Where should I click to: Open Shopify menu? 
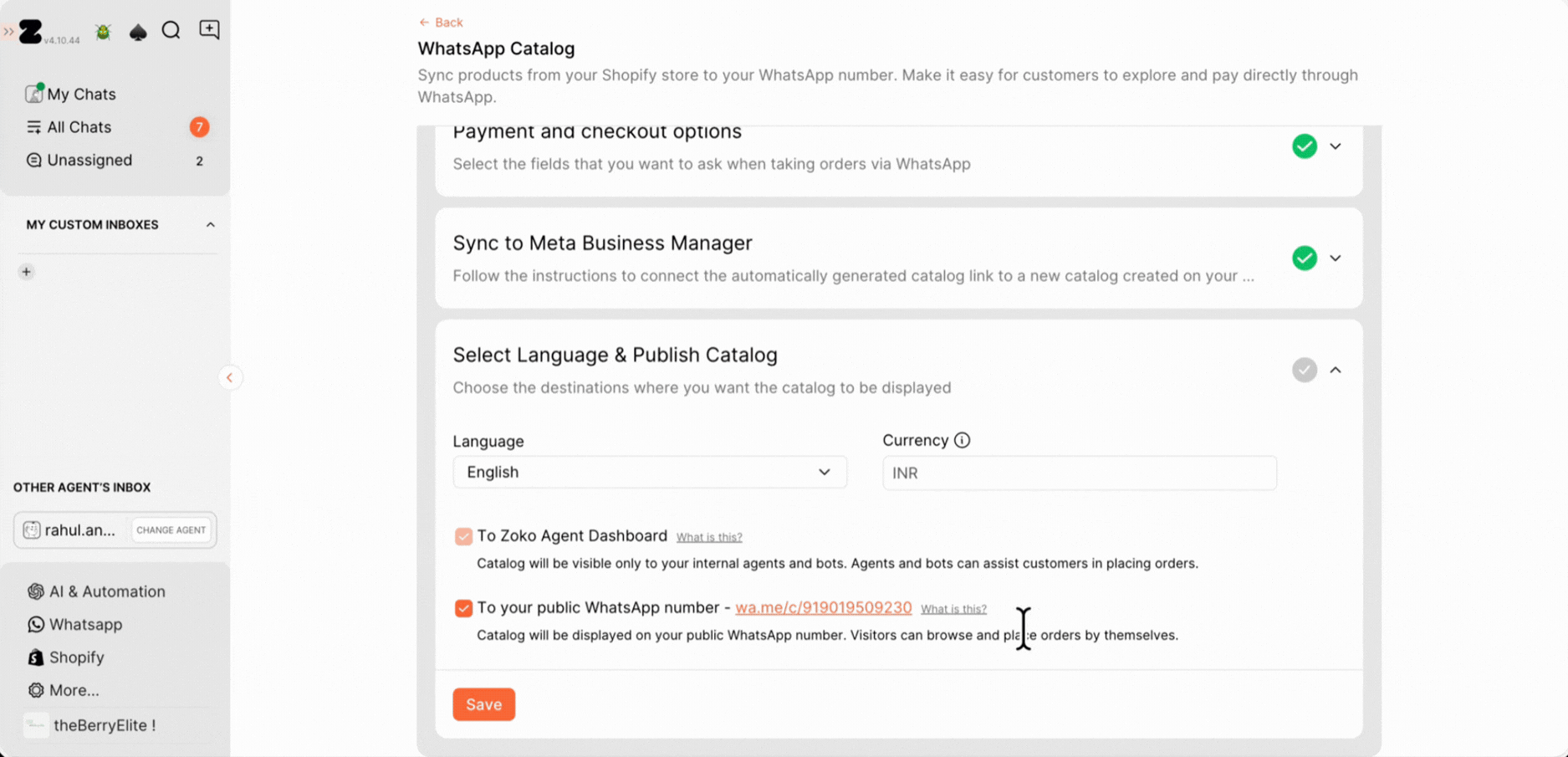[76, 657]
